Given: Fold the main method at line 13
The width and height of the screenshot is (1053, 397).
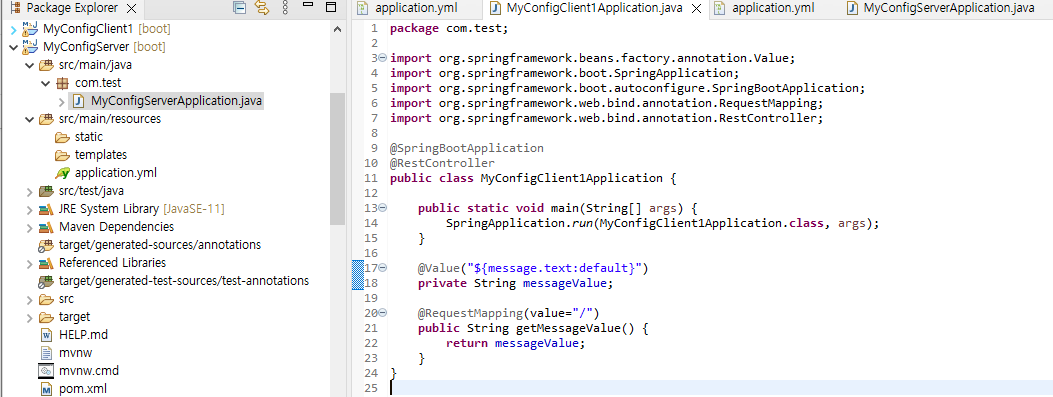Looking at the screenshot, I should (383, 208).
